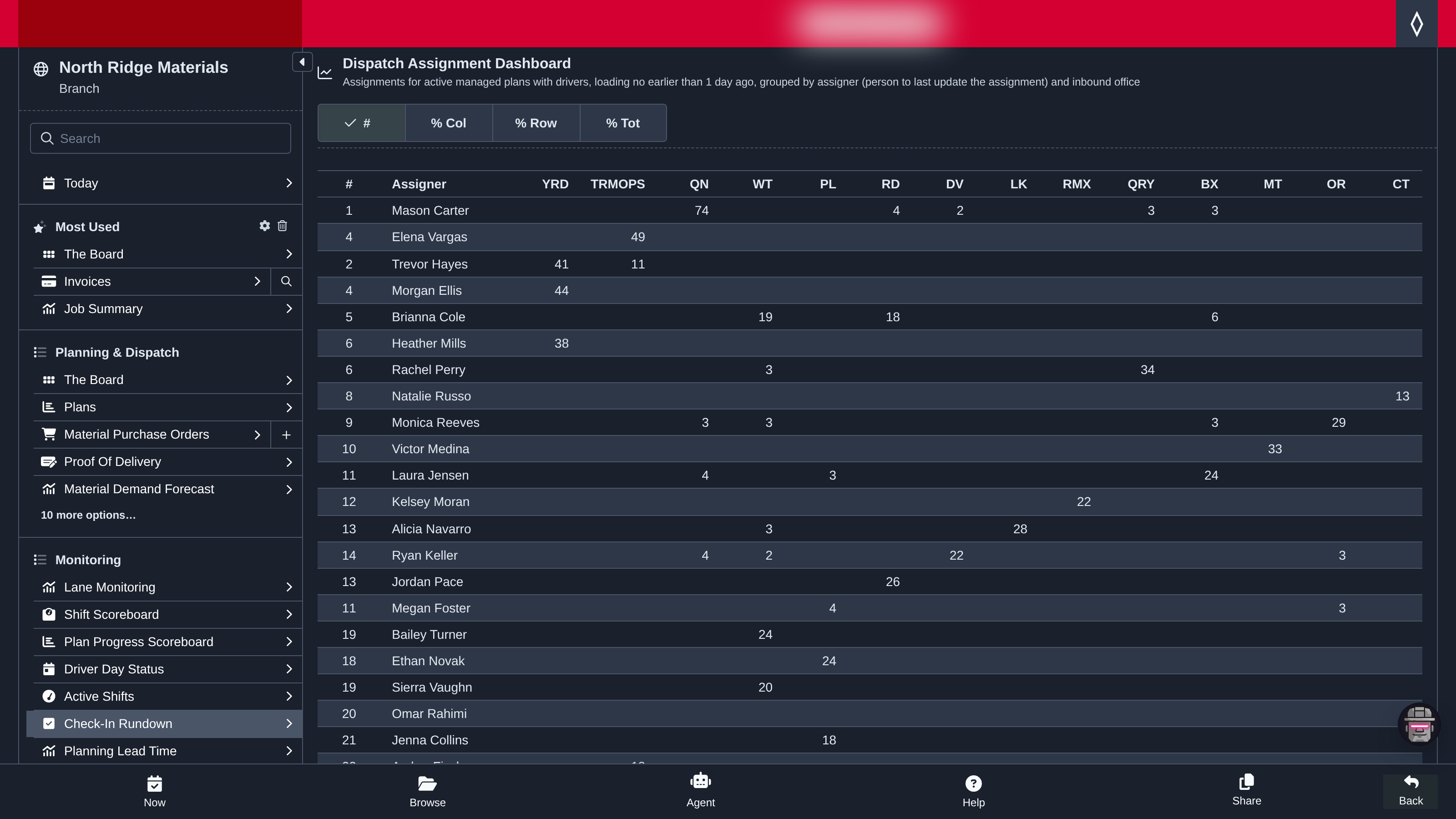Click the Most Used star icon
1456x819 pixels.
coord(40,227)
